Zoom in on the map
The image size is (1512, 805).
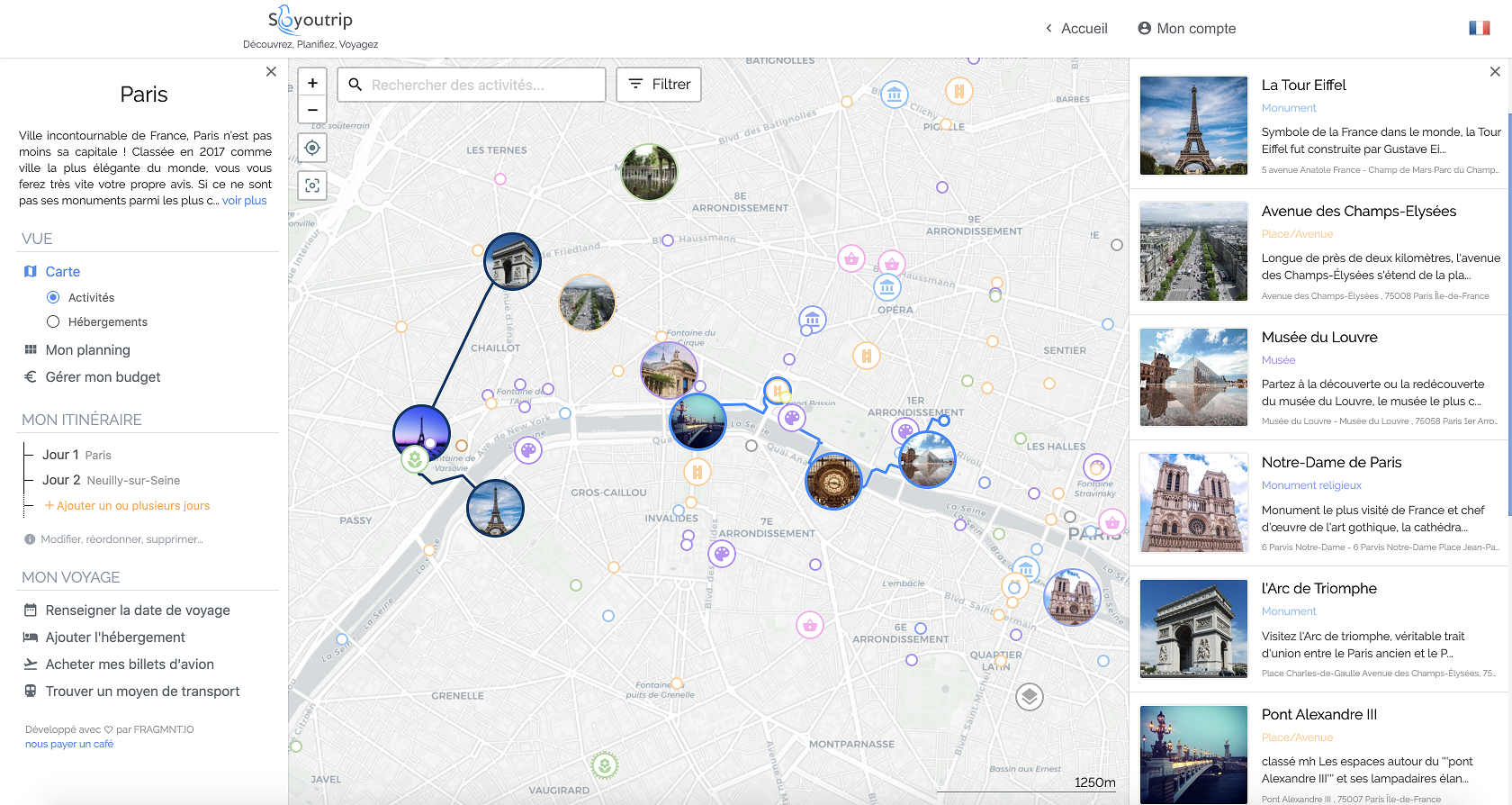[312, 83]
